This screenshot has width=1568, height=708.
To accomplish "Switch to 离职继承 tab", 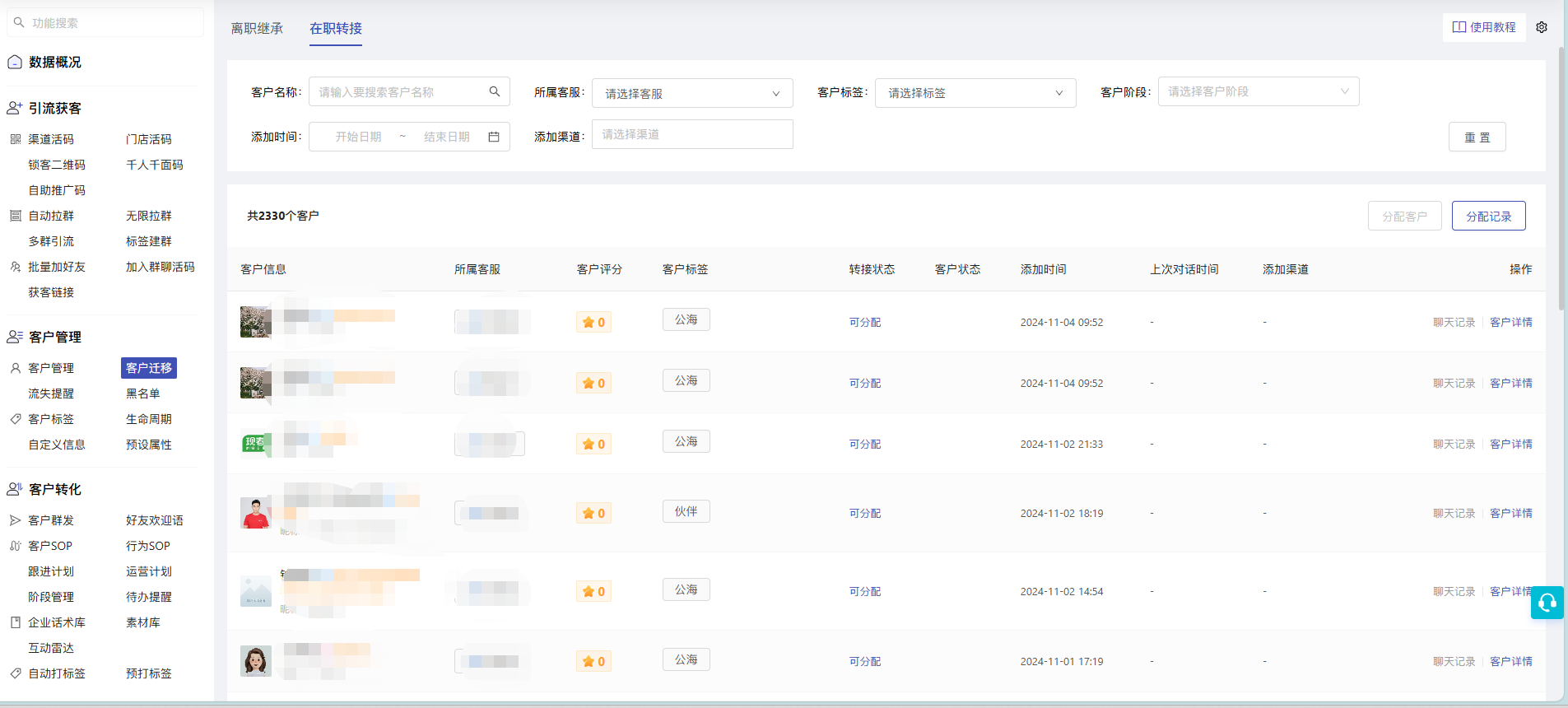I will click(257, 28).
